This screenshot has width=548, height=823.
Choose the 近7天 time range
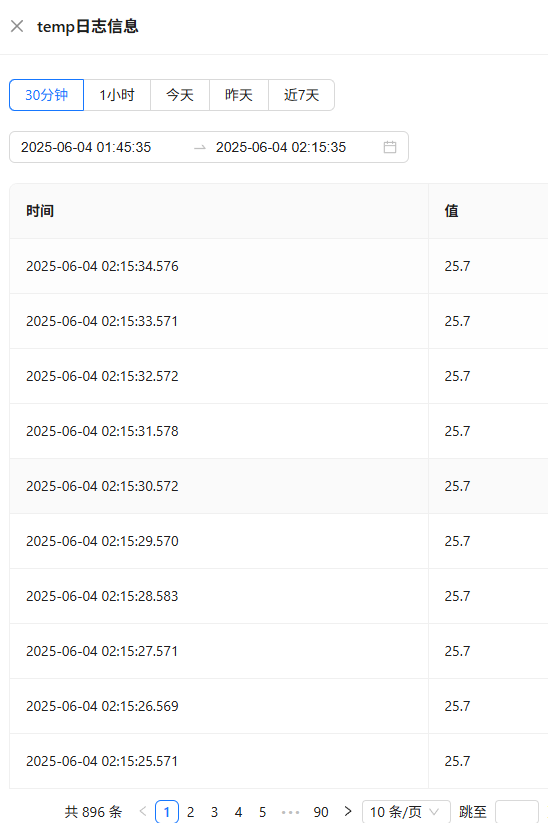pos(301,95)
